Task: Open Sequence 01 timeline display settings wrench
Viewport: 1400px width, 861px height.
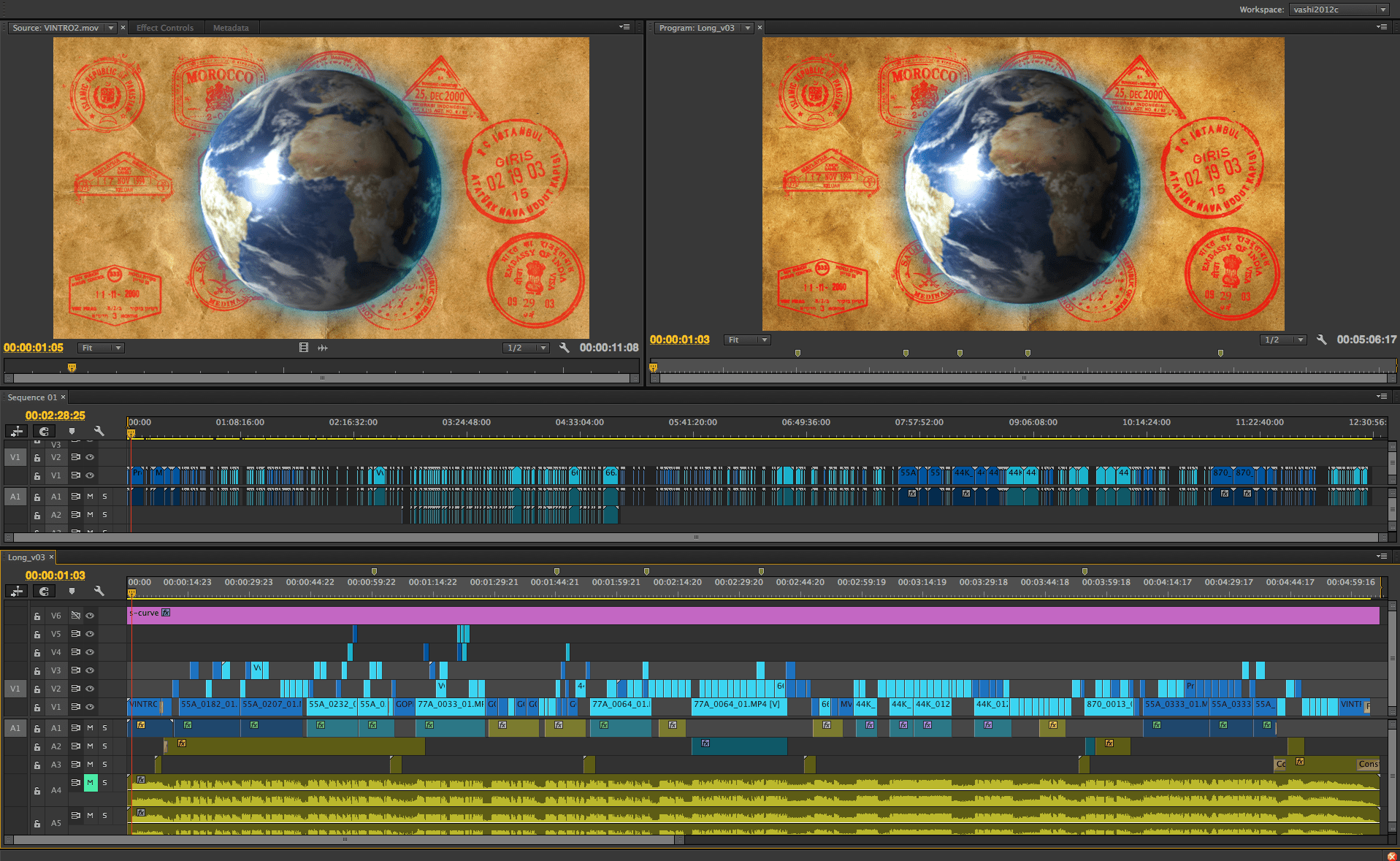Action: (x=99, y=431)
